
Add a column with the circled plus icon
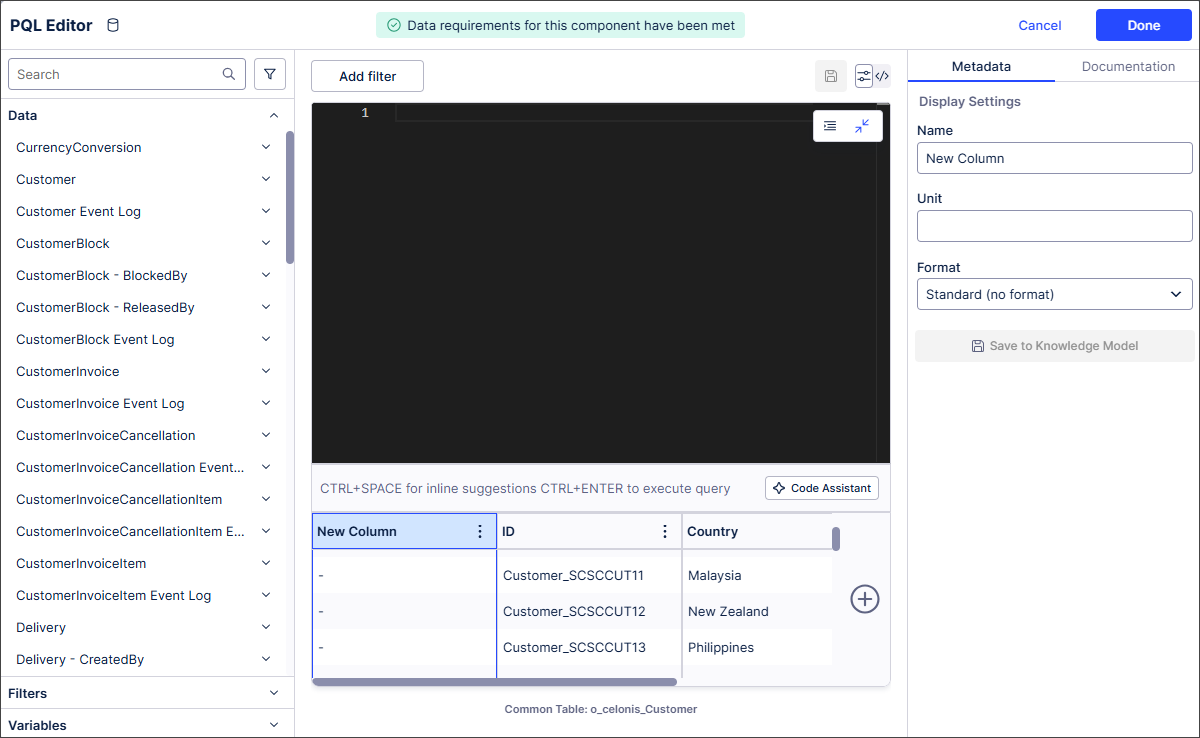865,599
